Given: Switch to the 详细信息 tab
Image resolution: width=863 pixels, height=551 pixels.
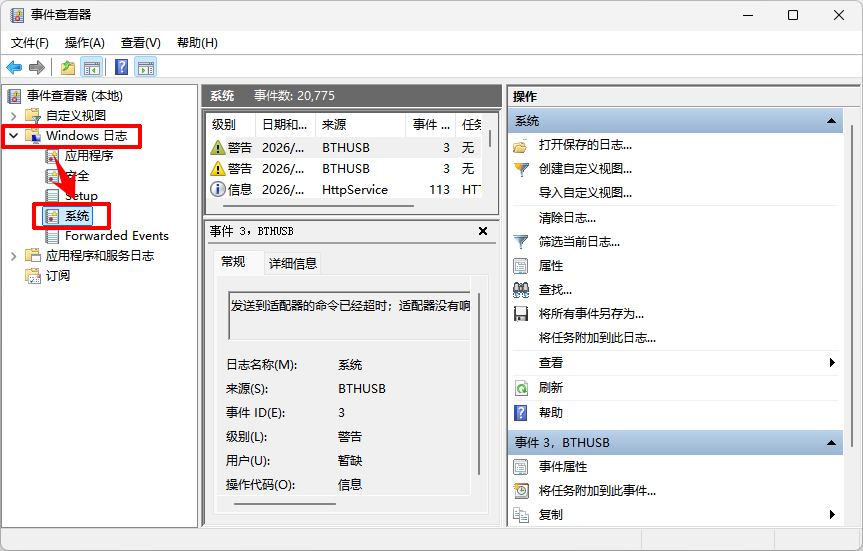Looking at the screenshot, I should tap(293, 264).
